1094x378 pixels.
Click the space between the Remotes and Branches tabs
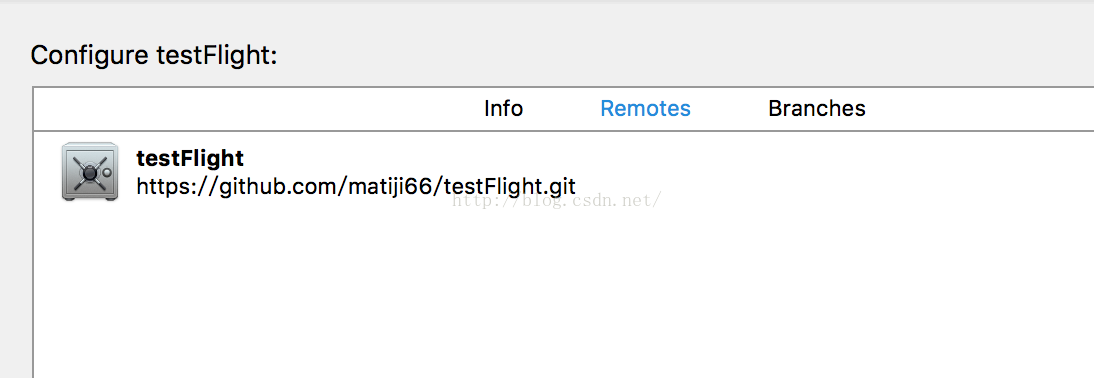point(730,109)
